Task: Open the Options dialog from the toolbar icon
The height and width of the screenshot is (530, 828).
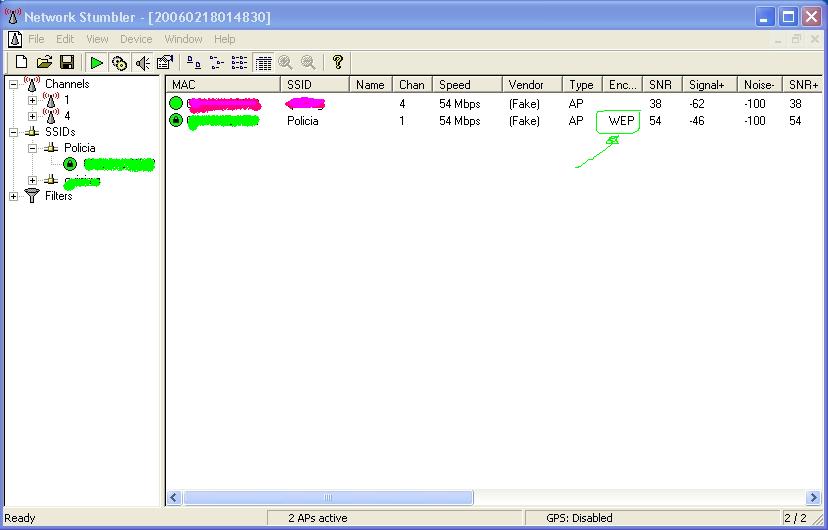Action: (165, 63)
